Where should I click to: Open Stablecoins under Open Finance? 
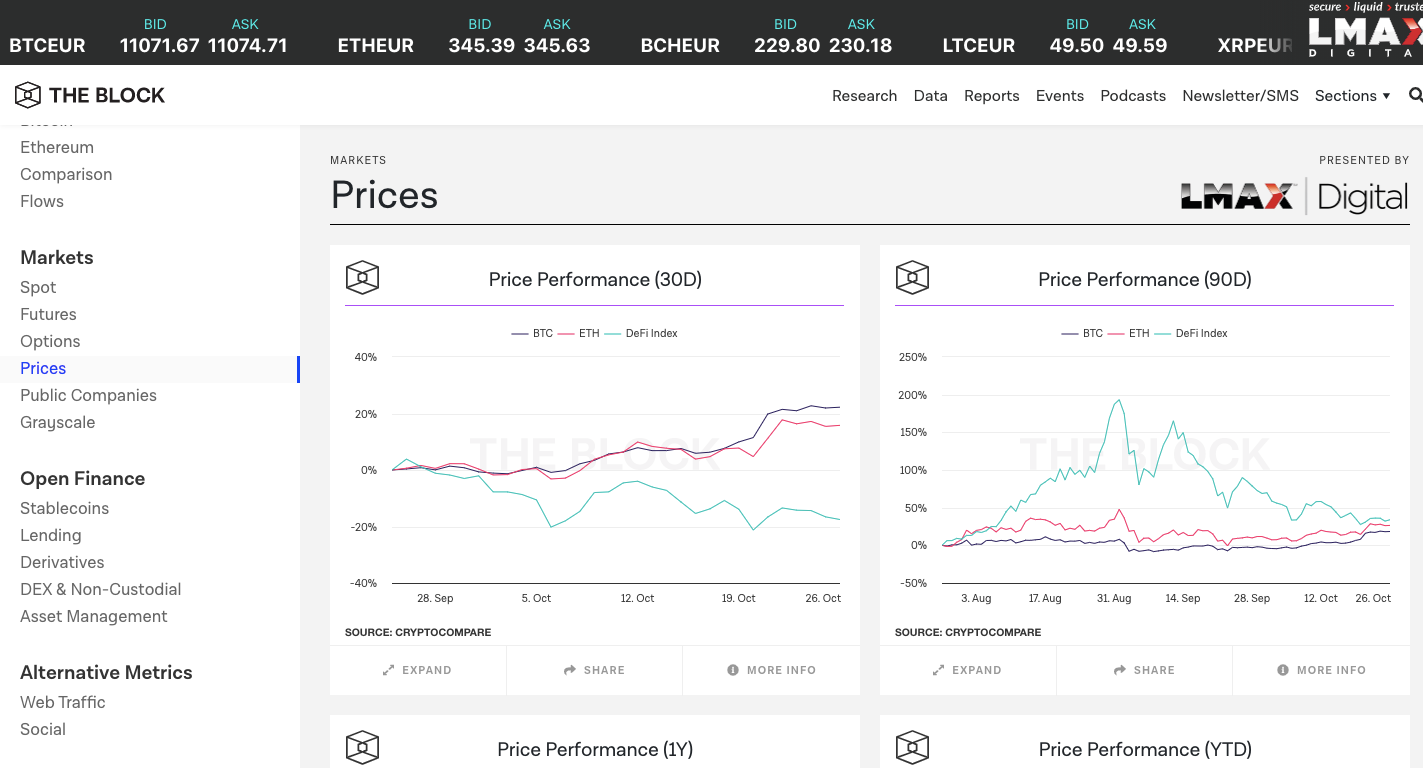65,508
